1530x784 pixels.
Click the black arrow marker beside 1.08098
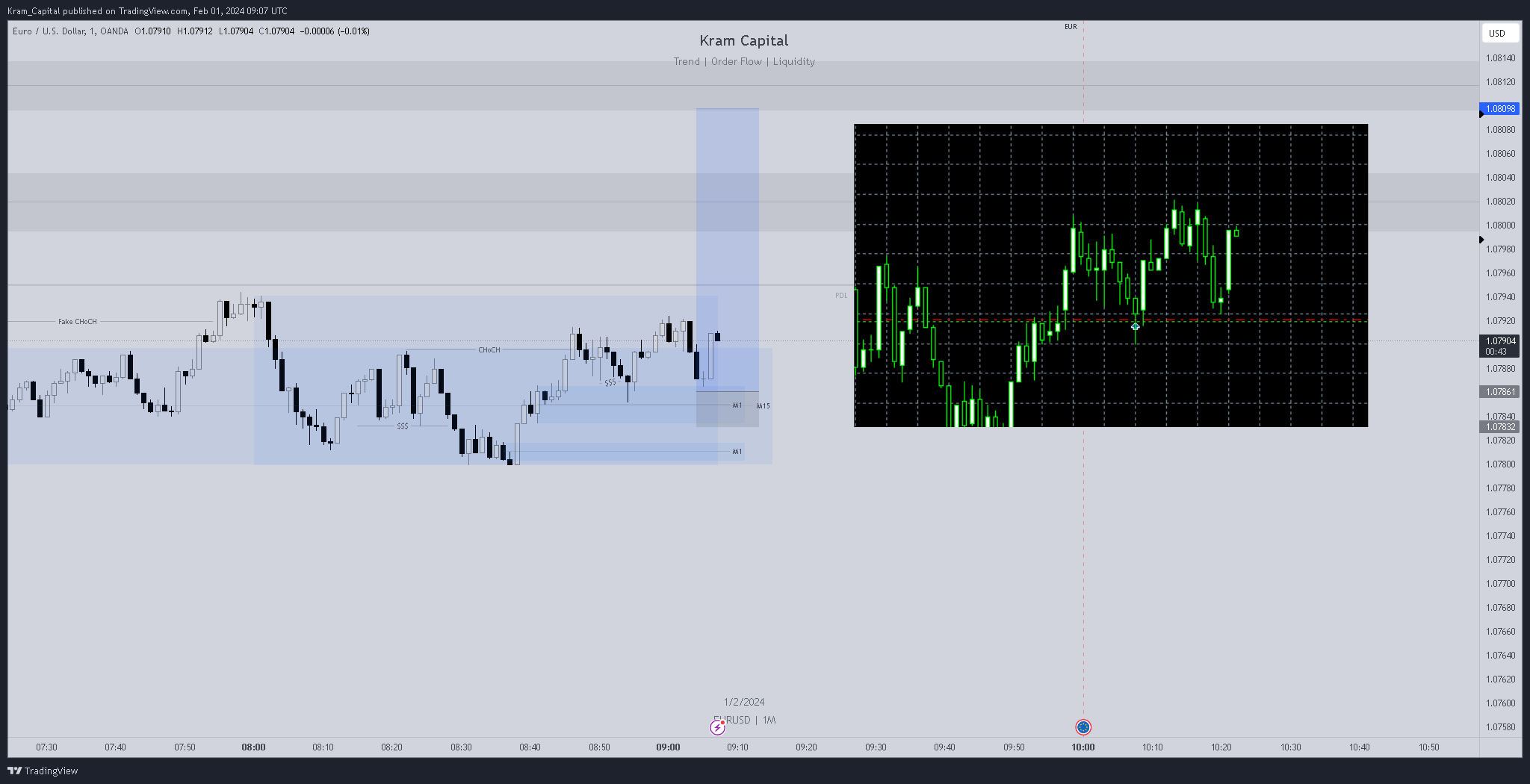coord(1481,114)
